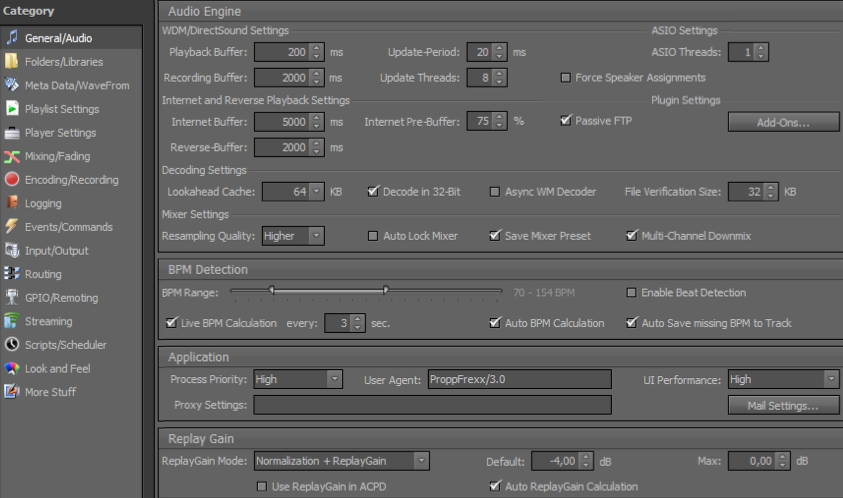843x498 pixels.
Task: Check Use ReplayGain in ACPD
Action: tap(262, 486)
